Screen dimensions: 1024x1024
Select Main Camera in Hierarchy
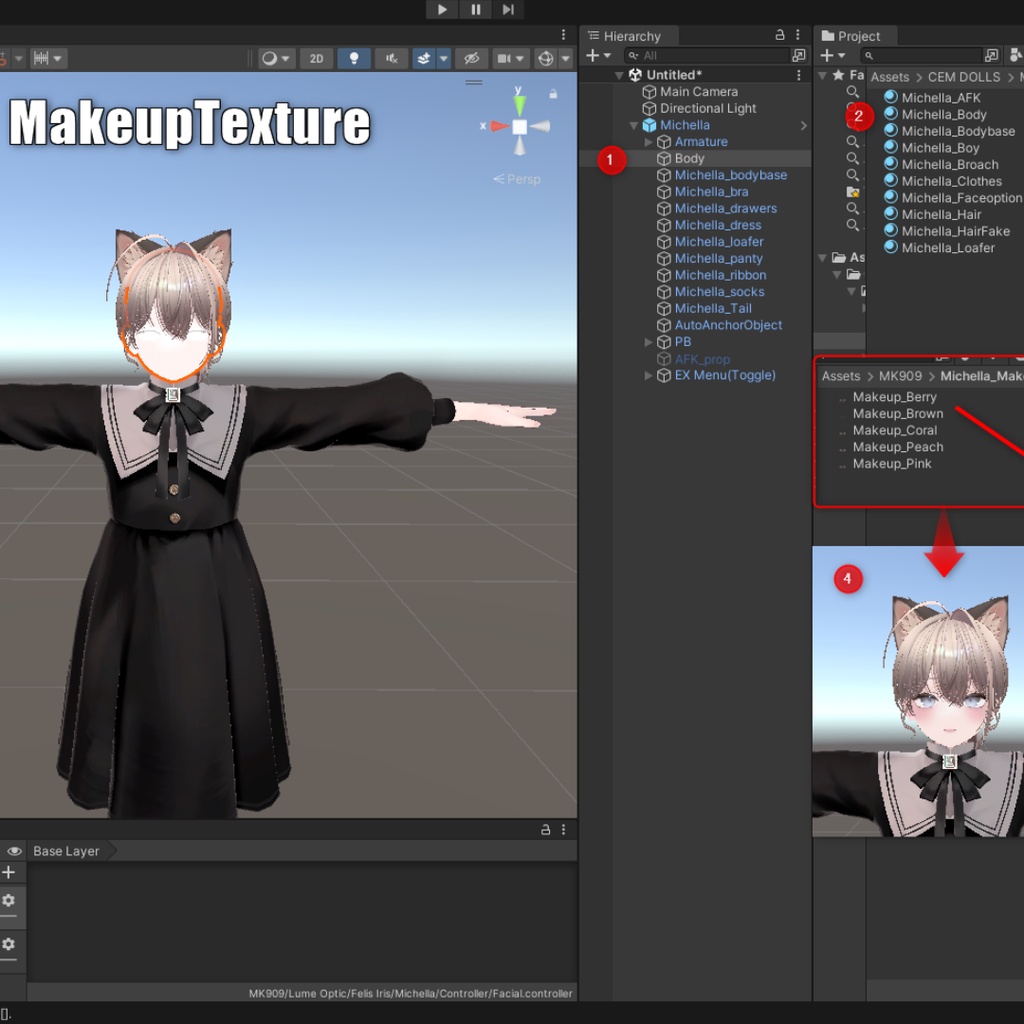[x=699, y=92]
